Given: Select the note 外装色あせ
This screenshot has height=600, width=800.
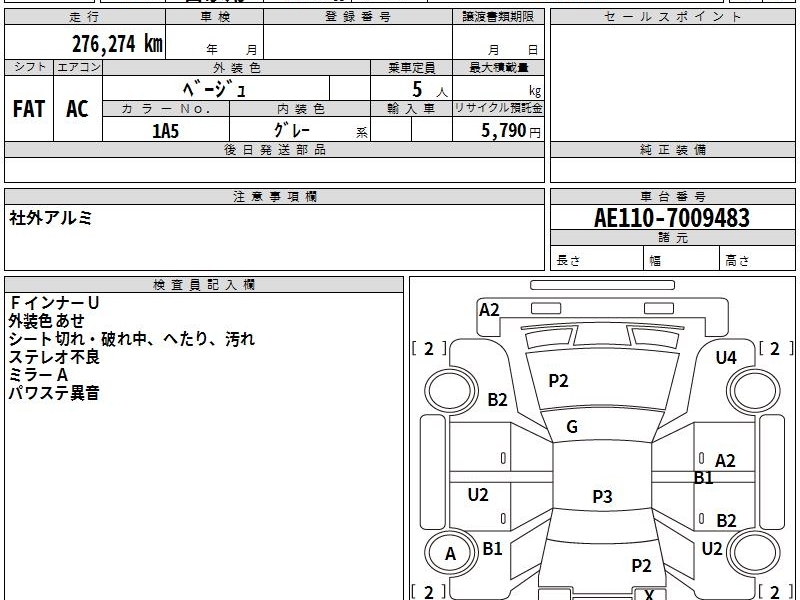Looking at the screenshot, I should [46, 321].
